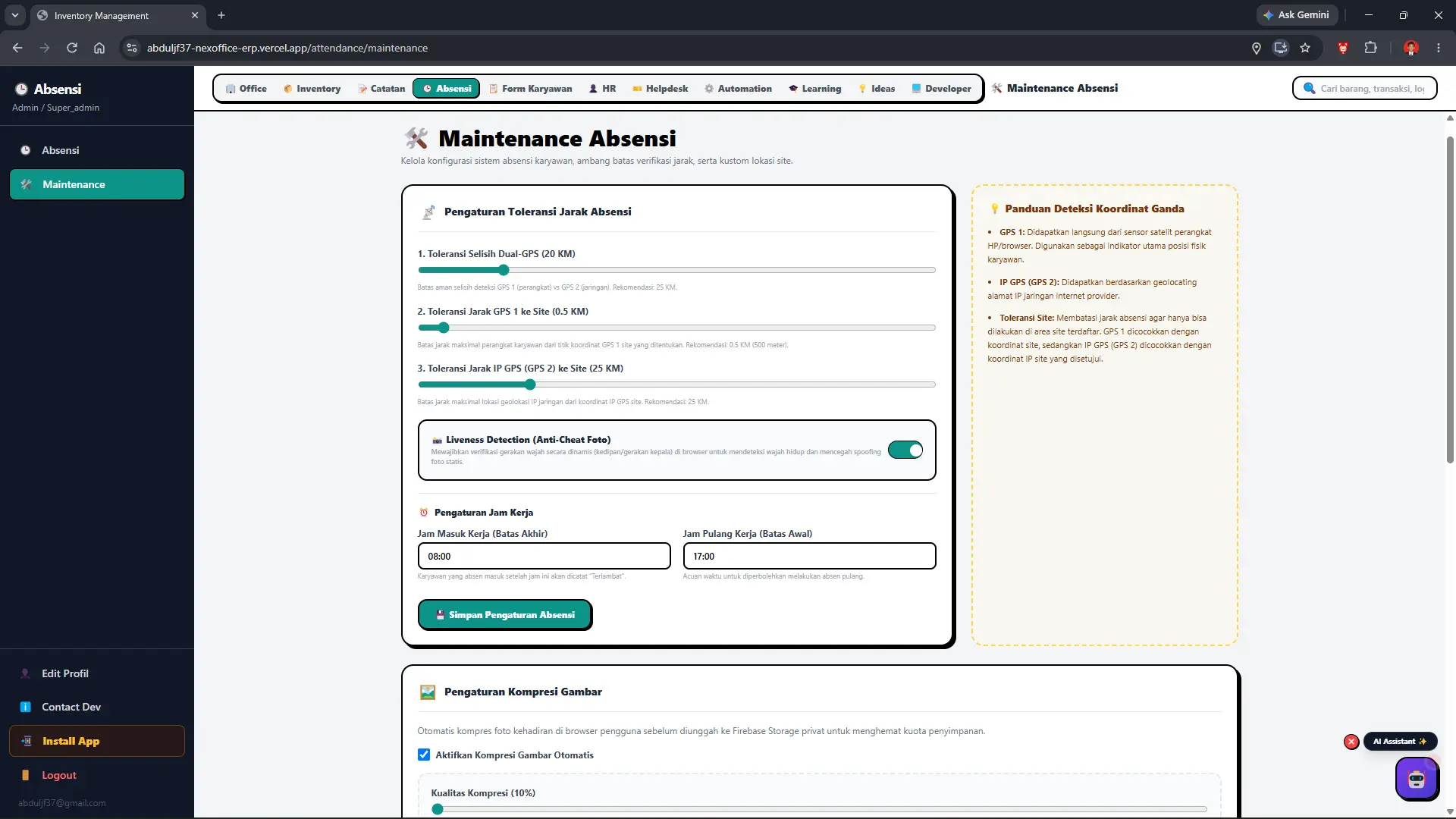Adjust Toleransi Selisih Dual-GPS slider
The width and height of the screenshot is (1456, 819).
pos(676,270)
